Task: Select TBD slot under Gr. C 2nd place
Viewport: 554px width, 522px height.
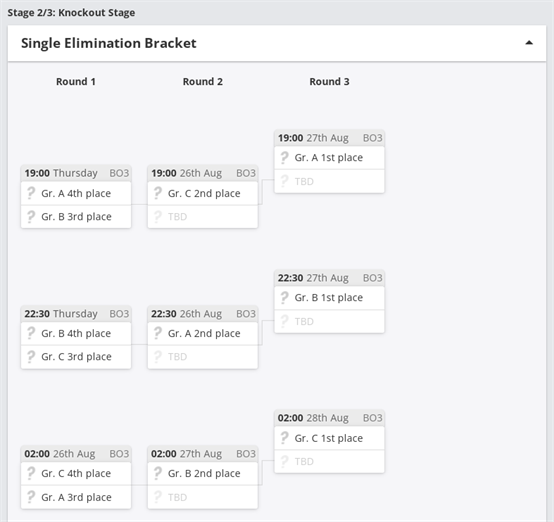Action: [x=203, y=217]
